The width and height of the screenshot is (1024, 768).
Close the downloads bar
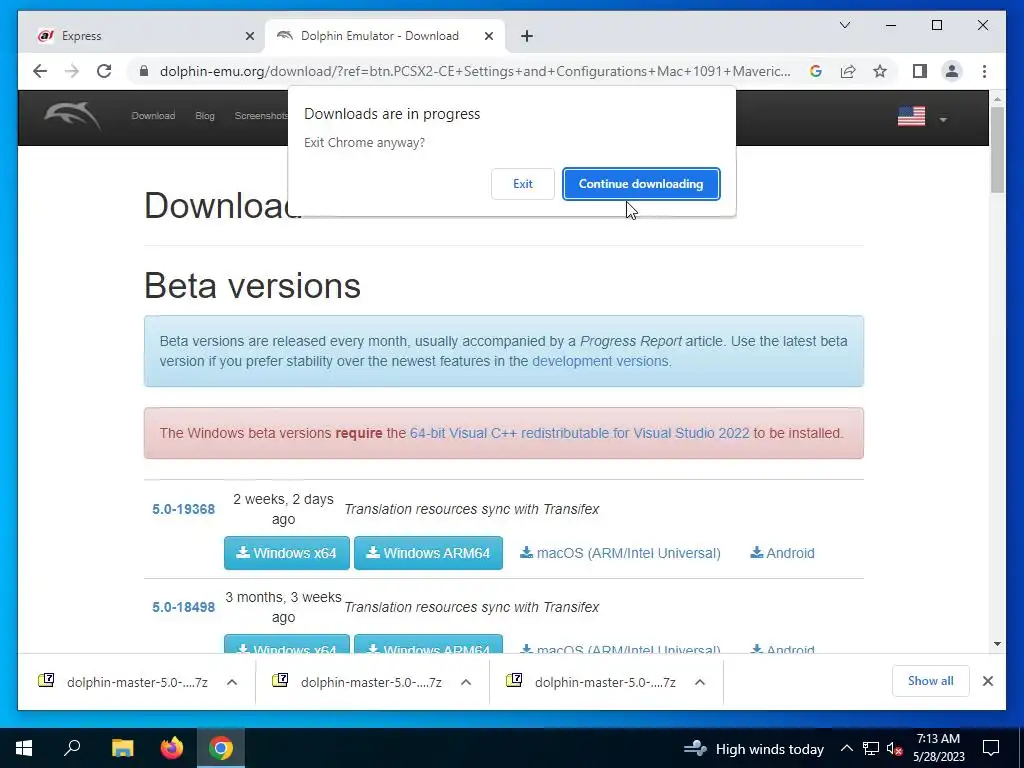click(987, 681)
